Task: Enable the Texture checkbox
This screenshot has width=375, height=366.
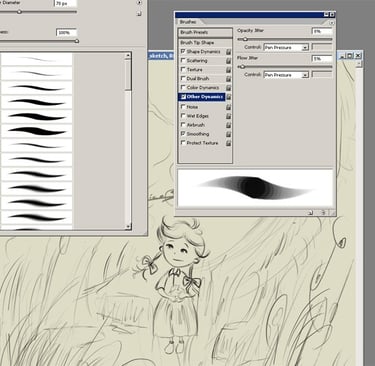Action: 183,69
